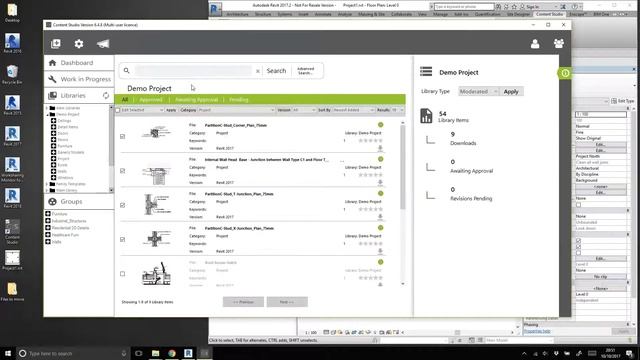Open Revit application menu button

(216, 8)
